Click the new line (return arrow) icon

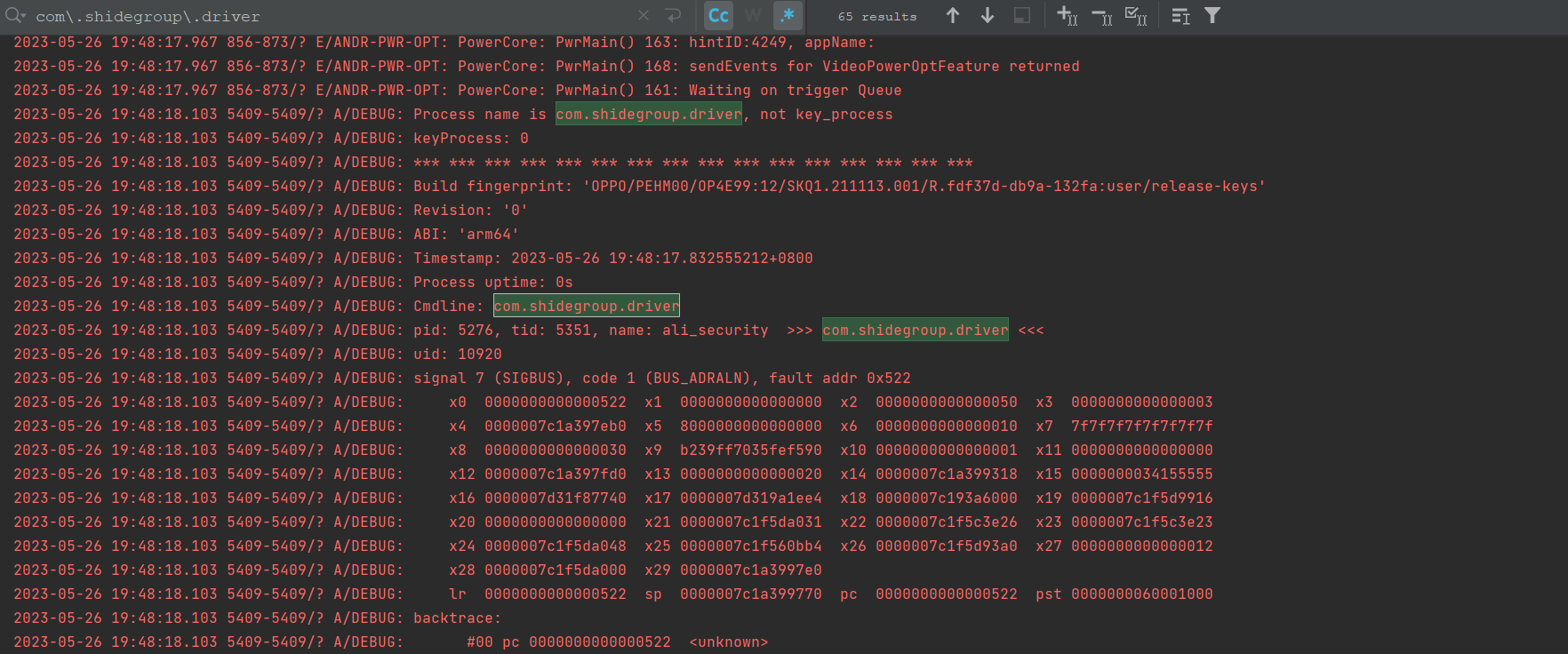[x=673, y=16]
